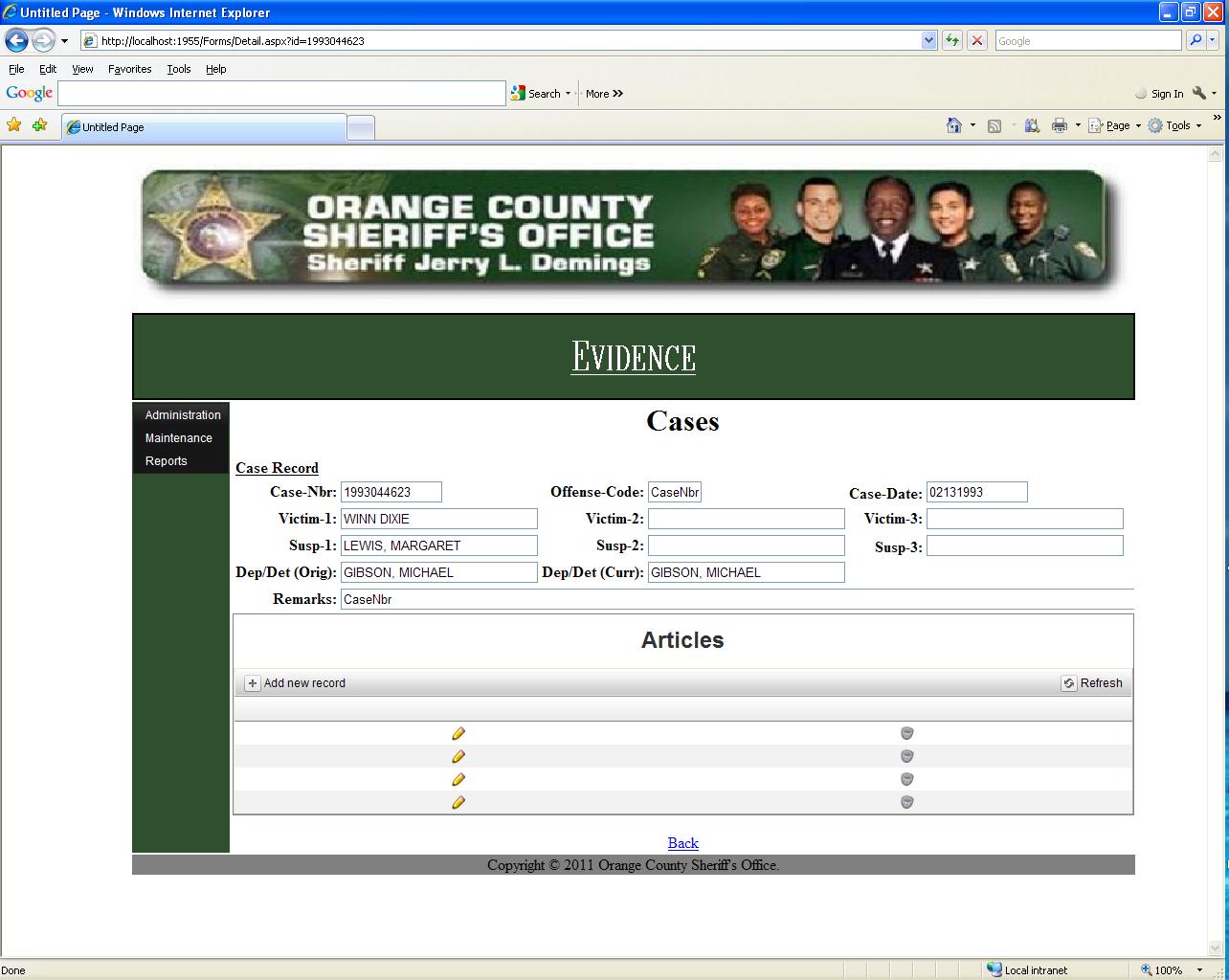
Task: Click the Susp-1 field LEWIS, MARGARET
Action: point(439,546)
